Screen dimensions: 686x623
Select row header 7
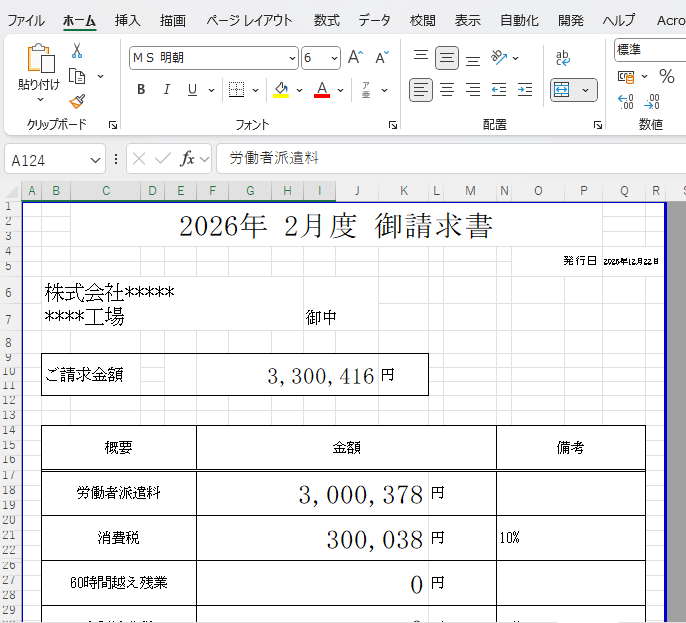point(9,319)
